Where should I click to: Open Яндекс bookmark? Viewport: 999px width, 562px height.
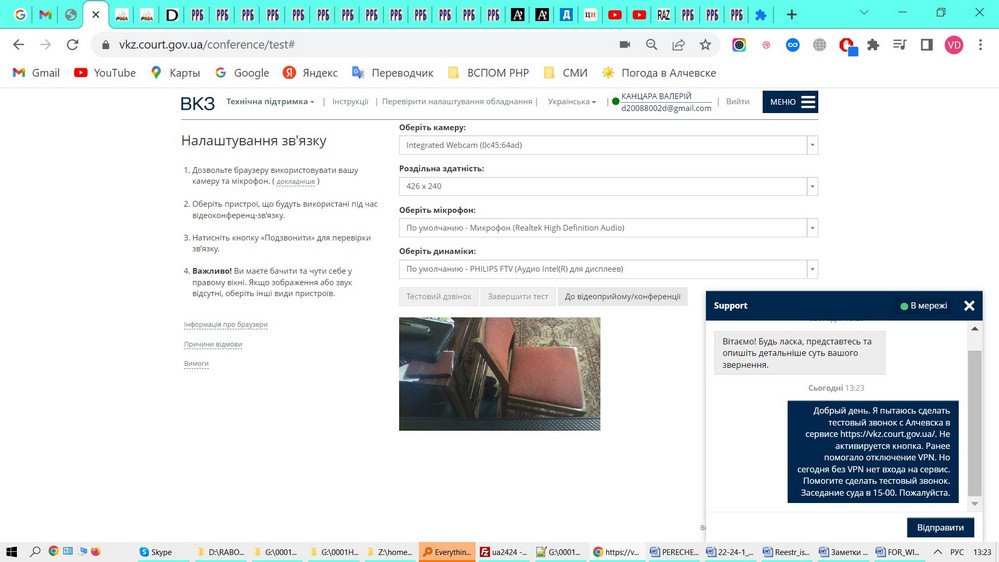[310, 73]
